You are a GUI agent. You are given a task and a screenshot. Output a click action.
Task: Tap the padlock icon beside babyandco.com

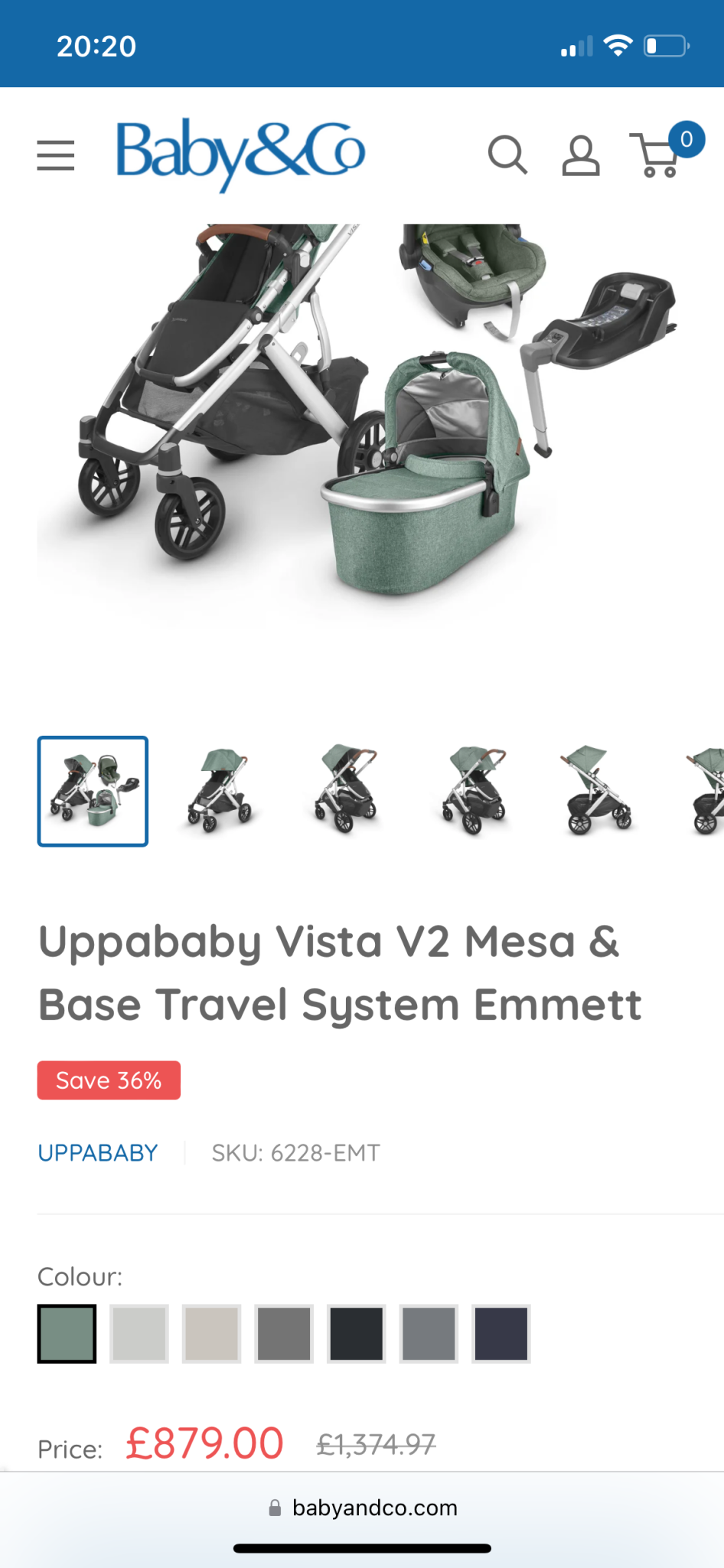coord(275,1508)
